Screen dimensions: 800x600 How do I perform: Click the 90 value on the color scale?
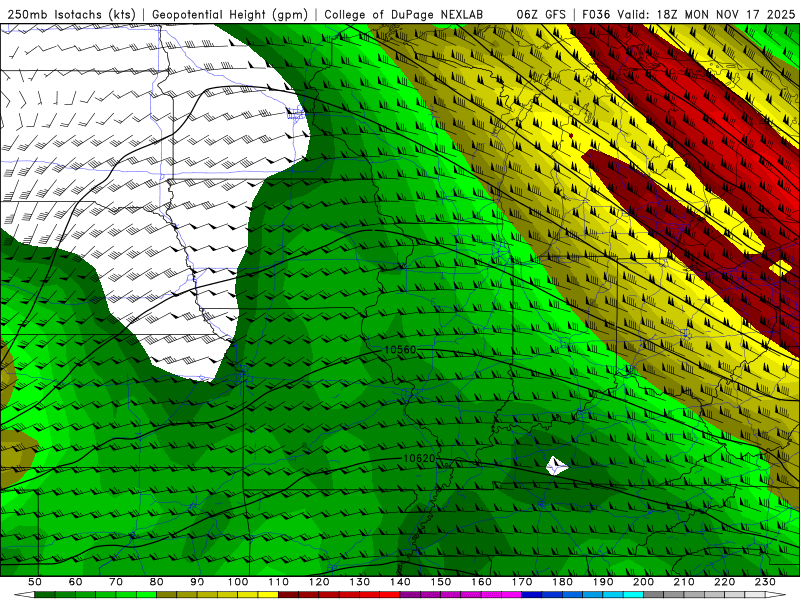[x=197, y=582]
